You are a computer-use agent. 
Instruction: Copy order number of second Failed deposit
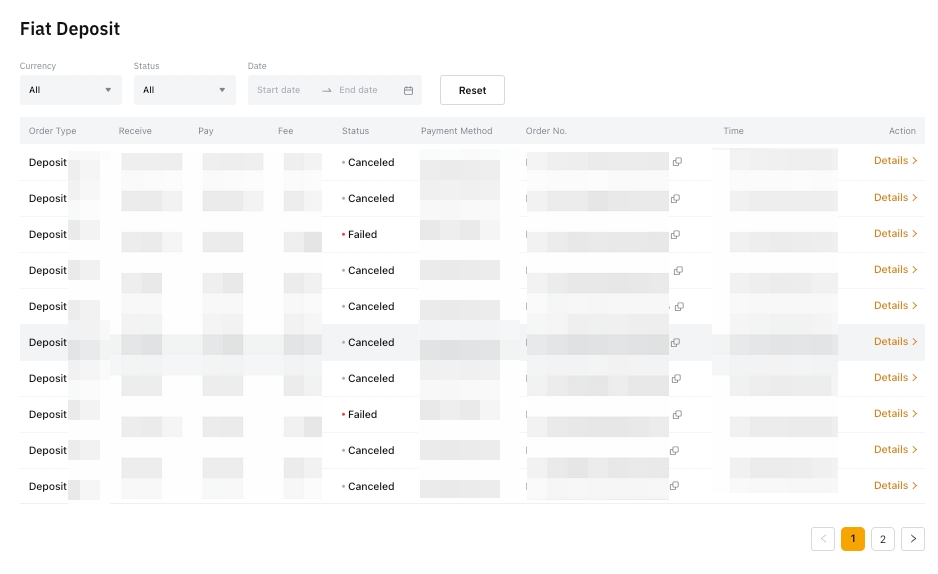tap(677, 415)
